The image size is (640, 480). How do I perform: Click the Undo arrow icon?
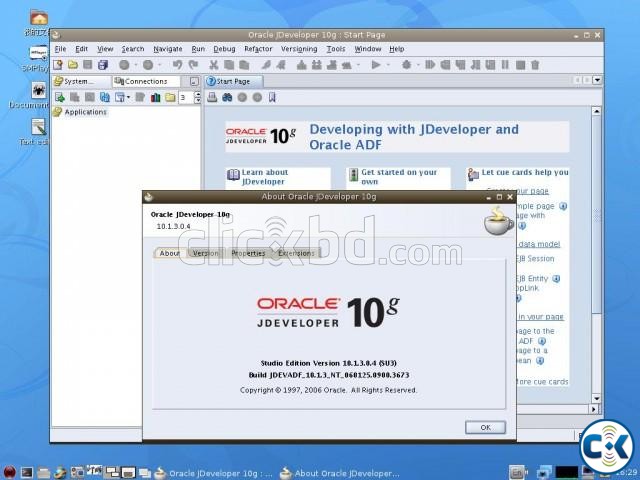(x=177, y=64)
